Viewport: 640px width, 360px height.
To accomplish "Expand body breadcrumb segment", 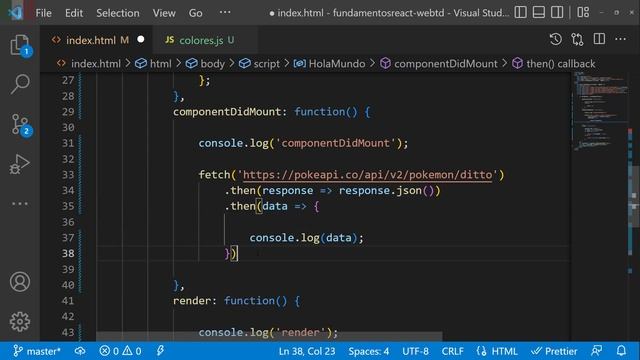I will pyautogui.click(x=205, y=64).
